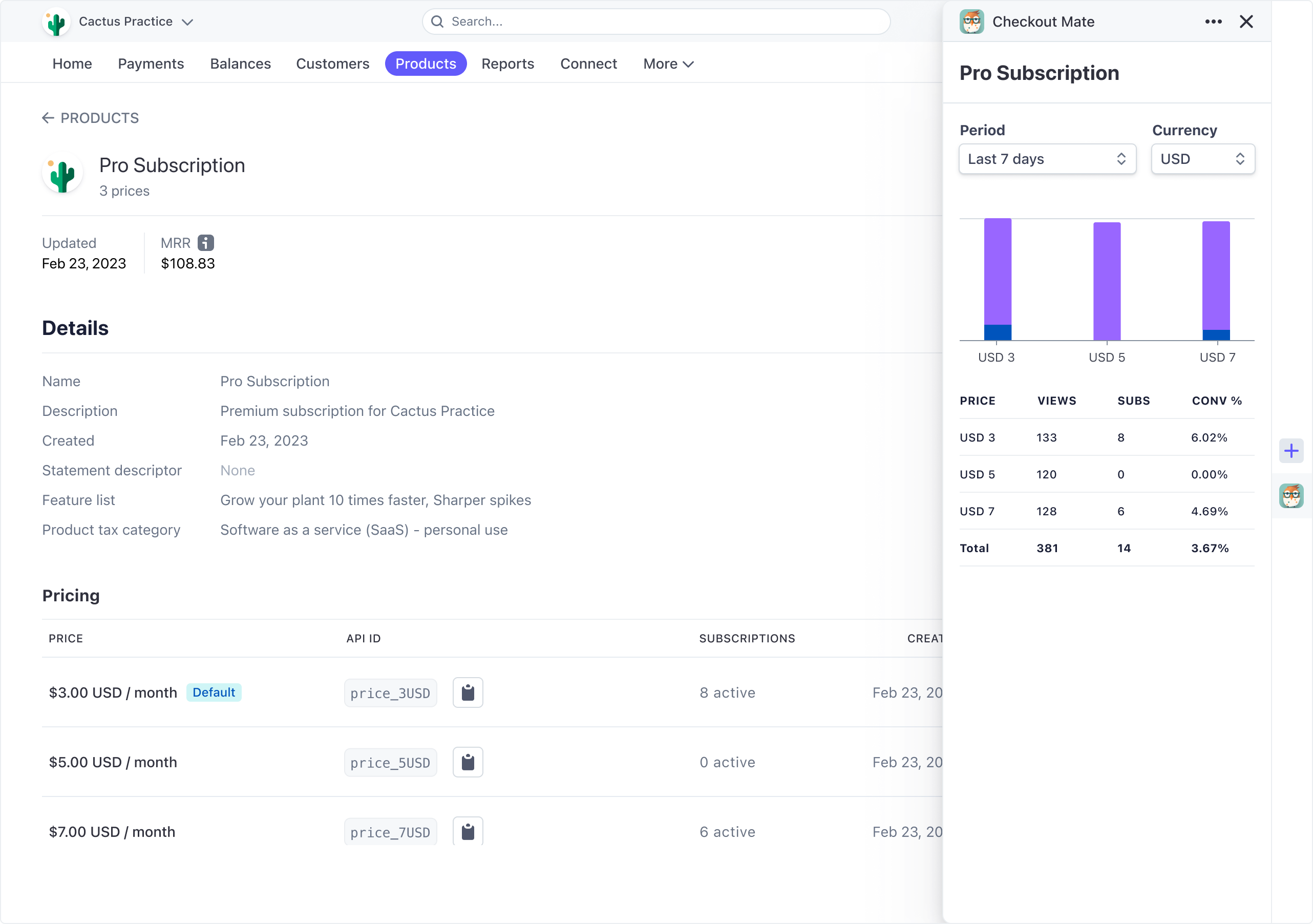
Task: Open Checkout Mate overflow menu
Action: tap(1214, 21)
